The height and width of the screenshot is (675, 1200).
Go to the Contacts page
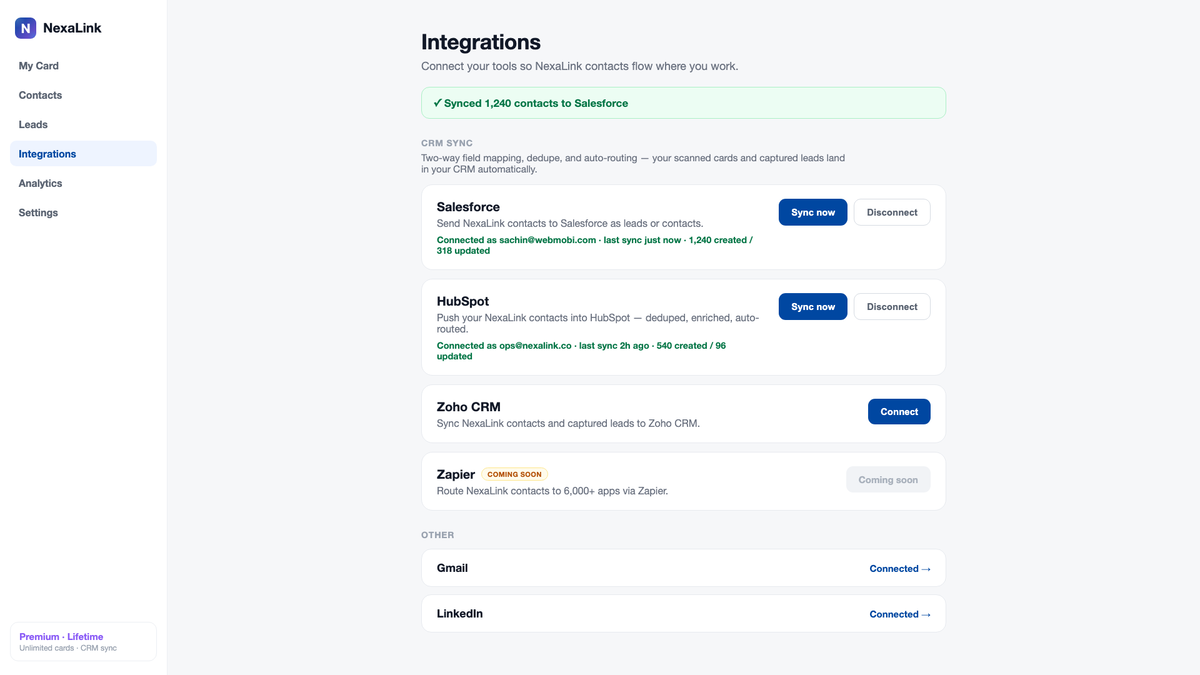[83, 95]
